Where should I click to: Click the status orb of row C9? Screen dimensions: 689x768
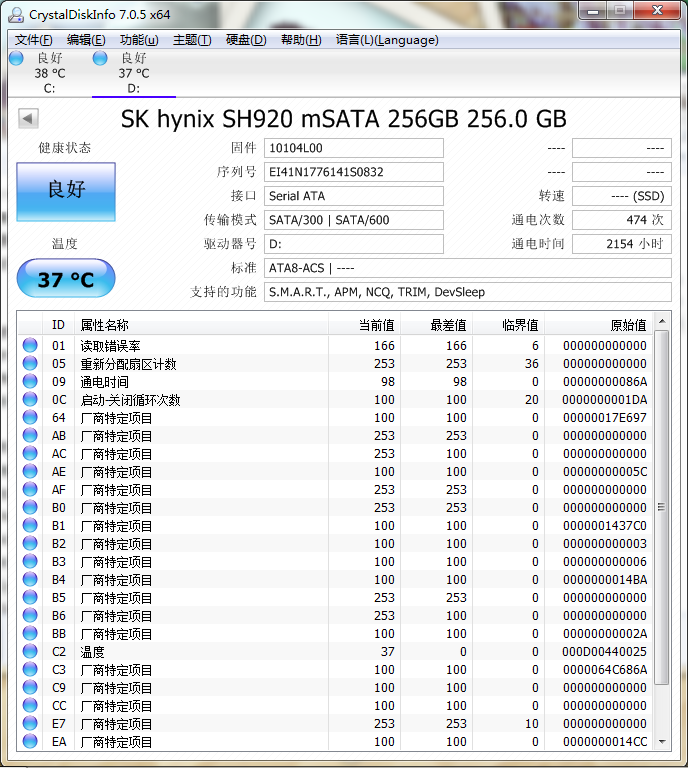[x=30, y=687]
